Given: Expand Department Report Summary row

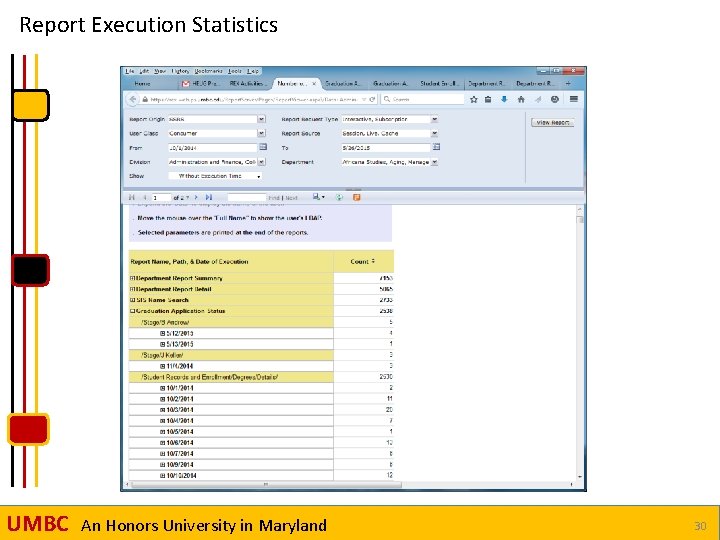Looking at the screenshot, I should [x=132, y=278].
